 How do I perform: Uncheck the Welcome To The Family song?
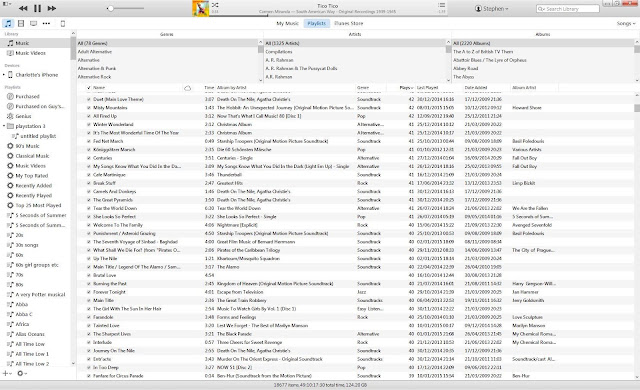[89, 225]
